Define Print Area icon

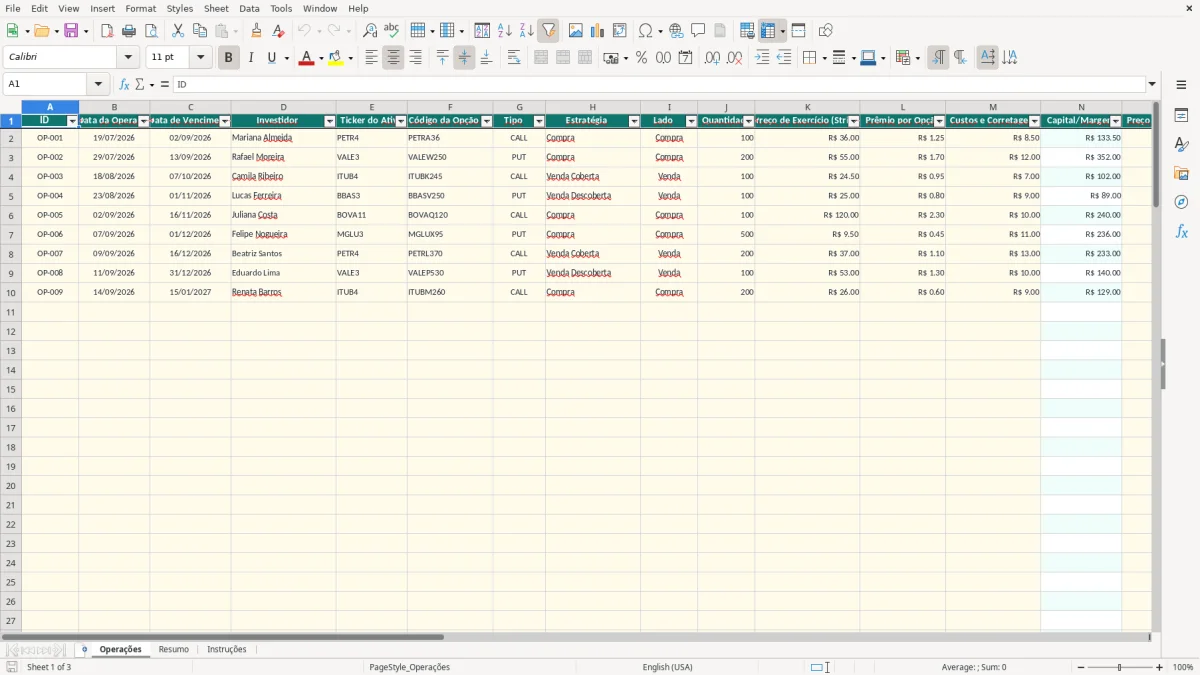coord(747,31)
